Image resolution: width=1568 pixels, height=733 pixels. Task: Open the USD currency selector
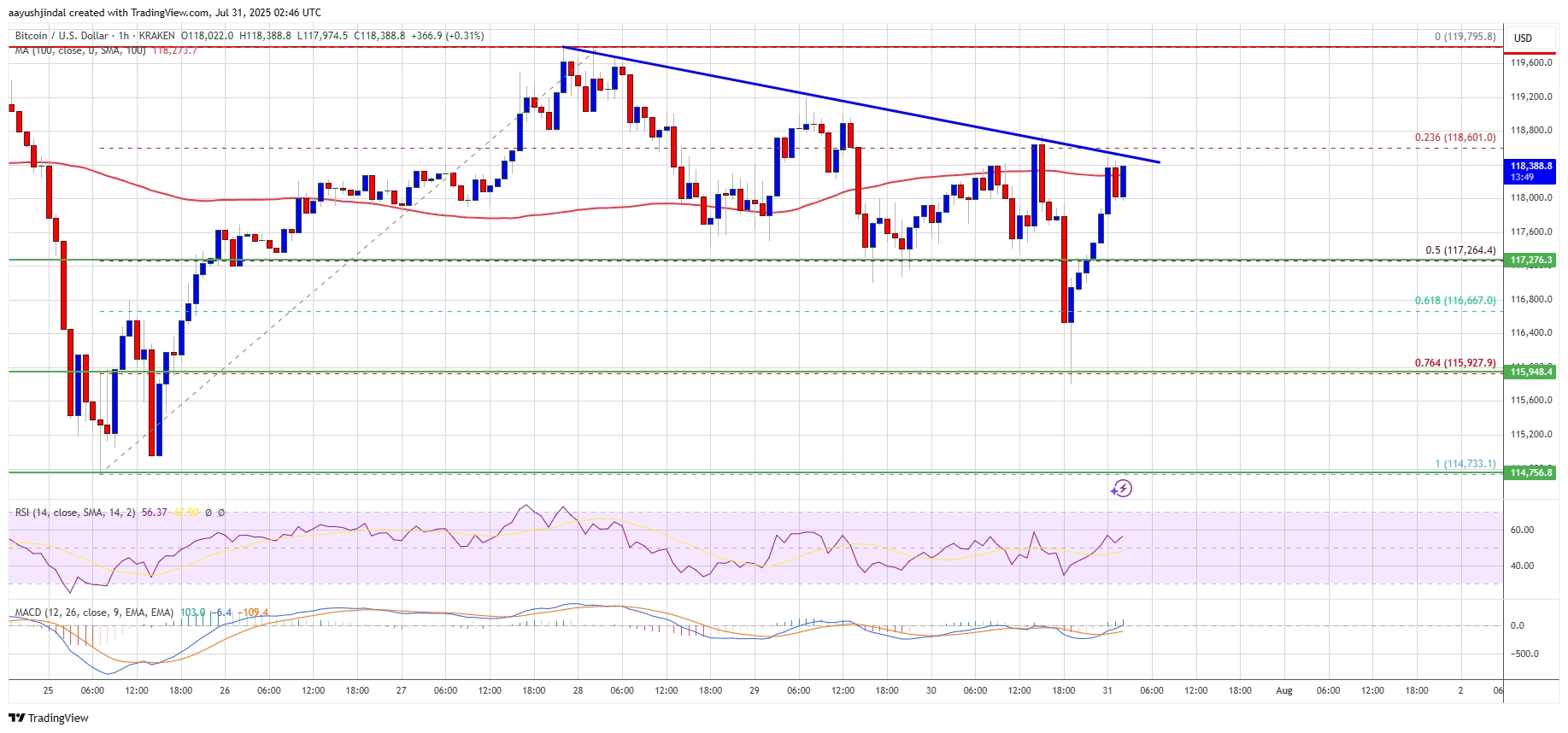[1523, 38]
